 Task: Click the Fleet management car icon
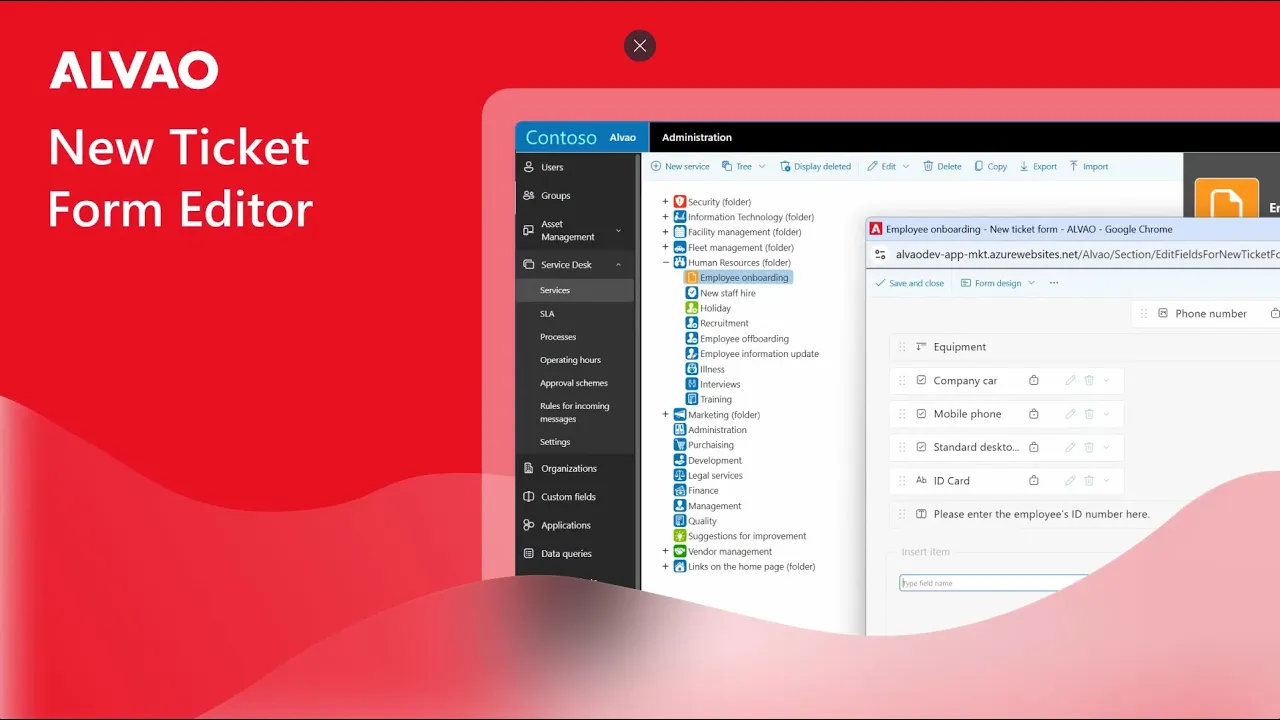680,248
